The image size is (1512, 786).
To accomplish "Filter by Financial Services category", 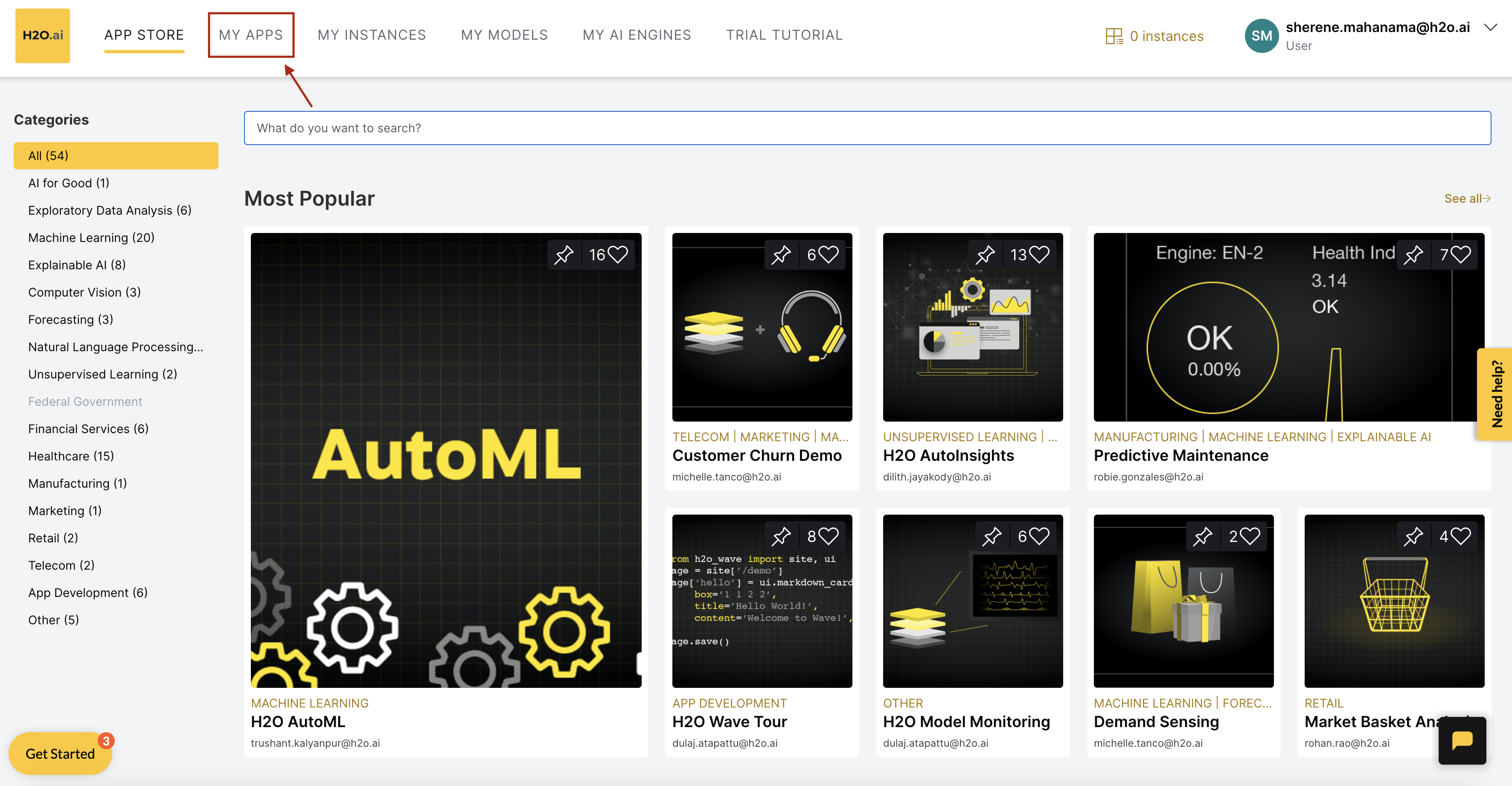I will point(88,428).
